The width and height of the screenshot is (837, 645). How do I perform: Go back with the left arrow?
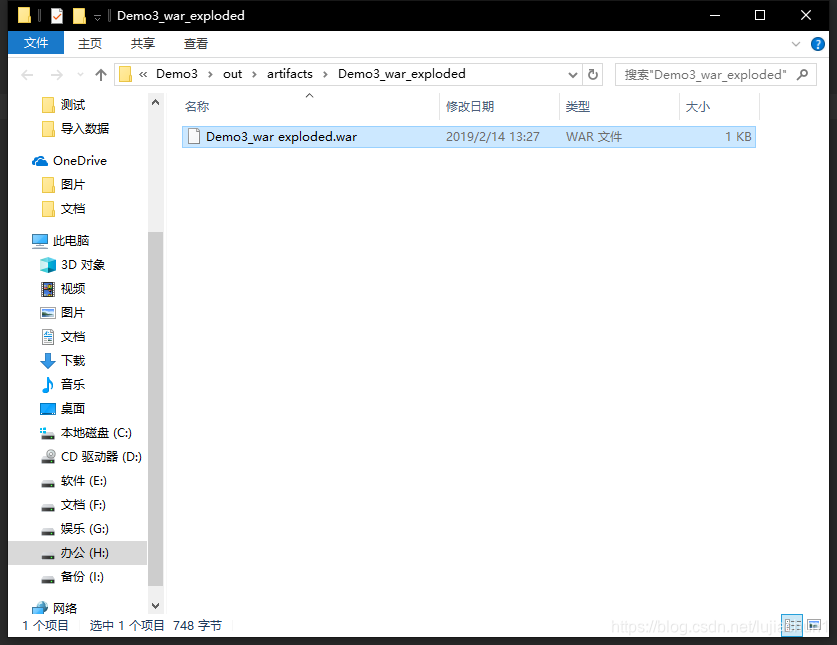click(27, 75)
